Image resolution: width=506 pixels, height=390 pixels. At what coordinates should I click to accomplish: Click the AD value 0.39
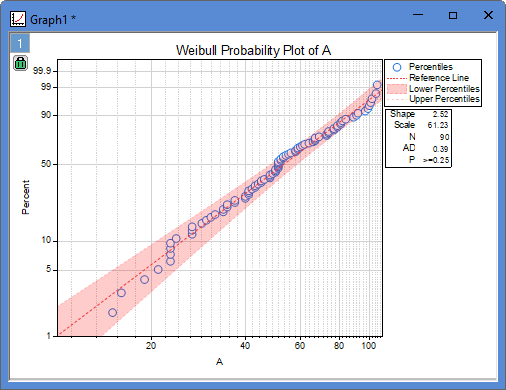pos(440,149)
